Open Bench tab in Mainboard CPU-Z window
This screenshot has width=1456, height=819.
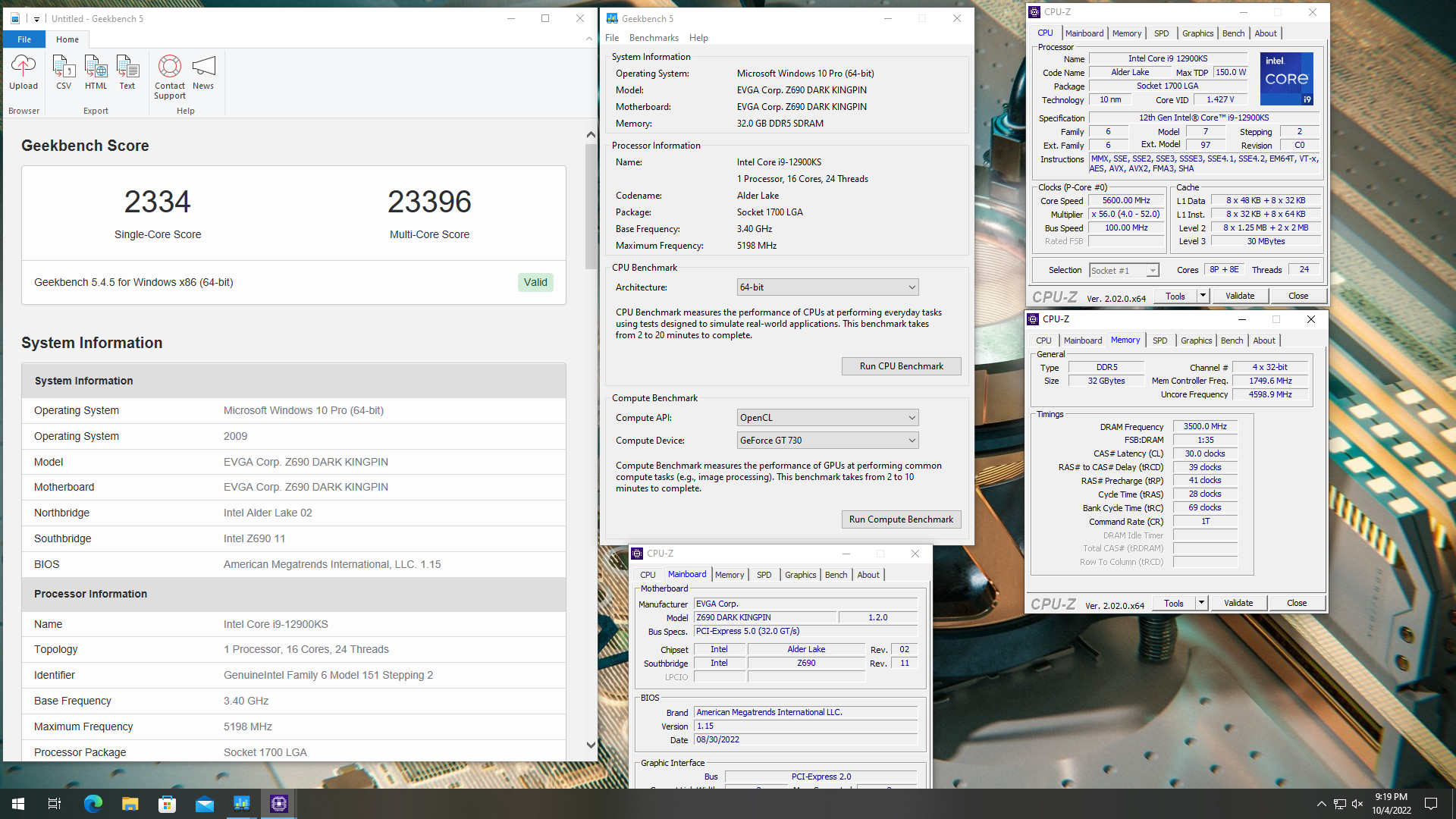click(836, 575)
